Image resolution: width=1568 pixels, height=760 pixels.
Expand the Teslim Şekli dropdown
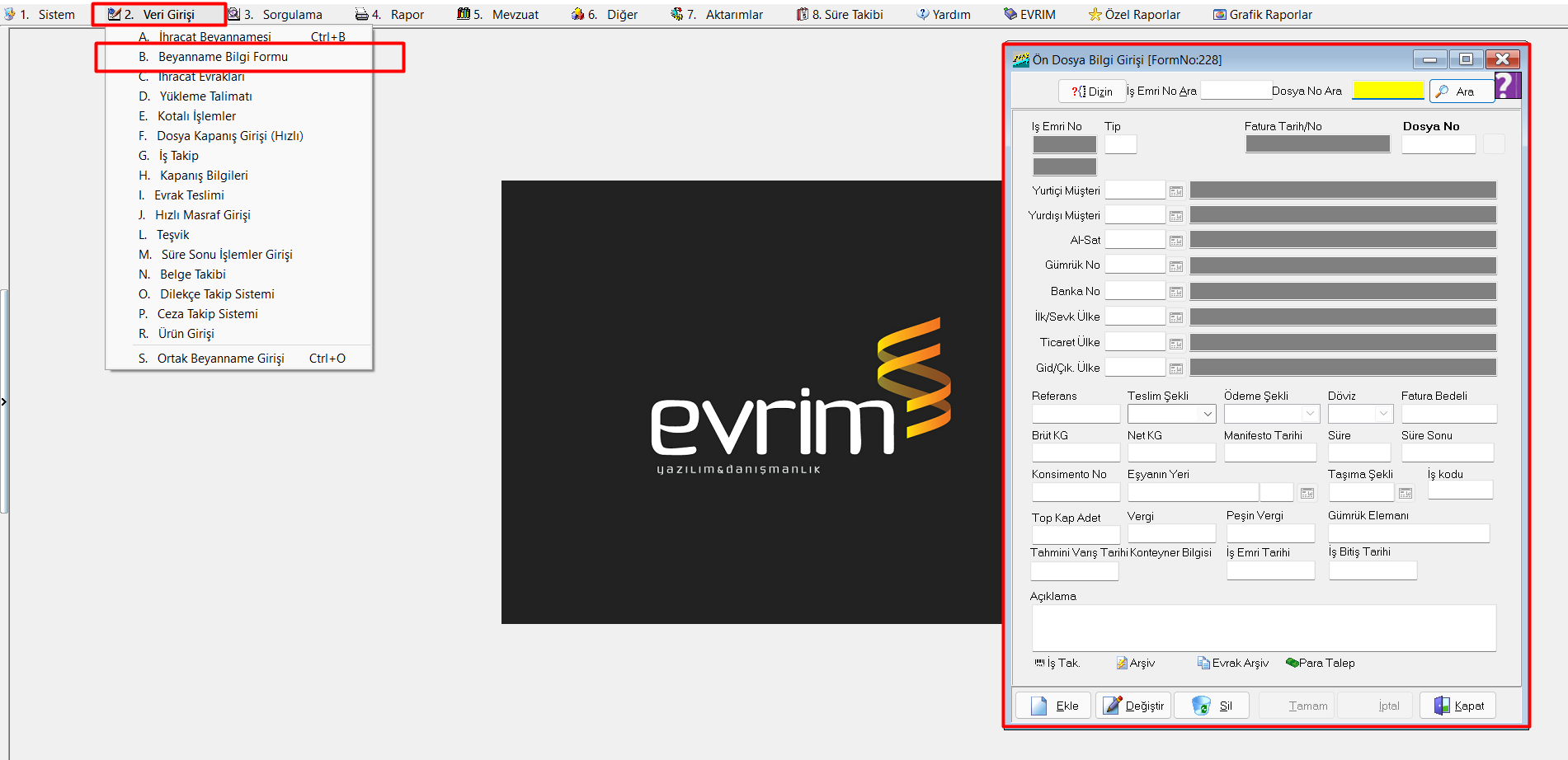[1208, 414]
